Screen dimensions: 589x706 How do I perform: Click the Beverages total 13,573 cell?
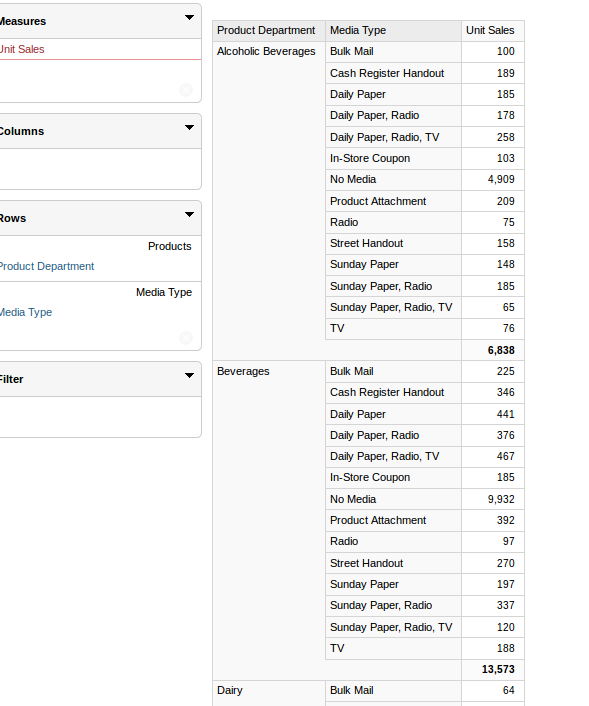(x=493, y=669)
